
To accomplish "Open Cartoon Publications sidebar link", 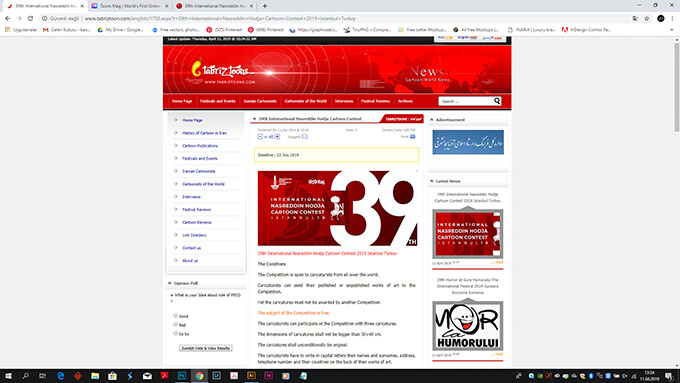I will click(200, 146).
